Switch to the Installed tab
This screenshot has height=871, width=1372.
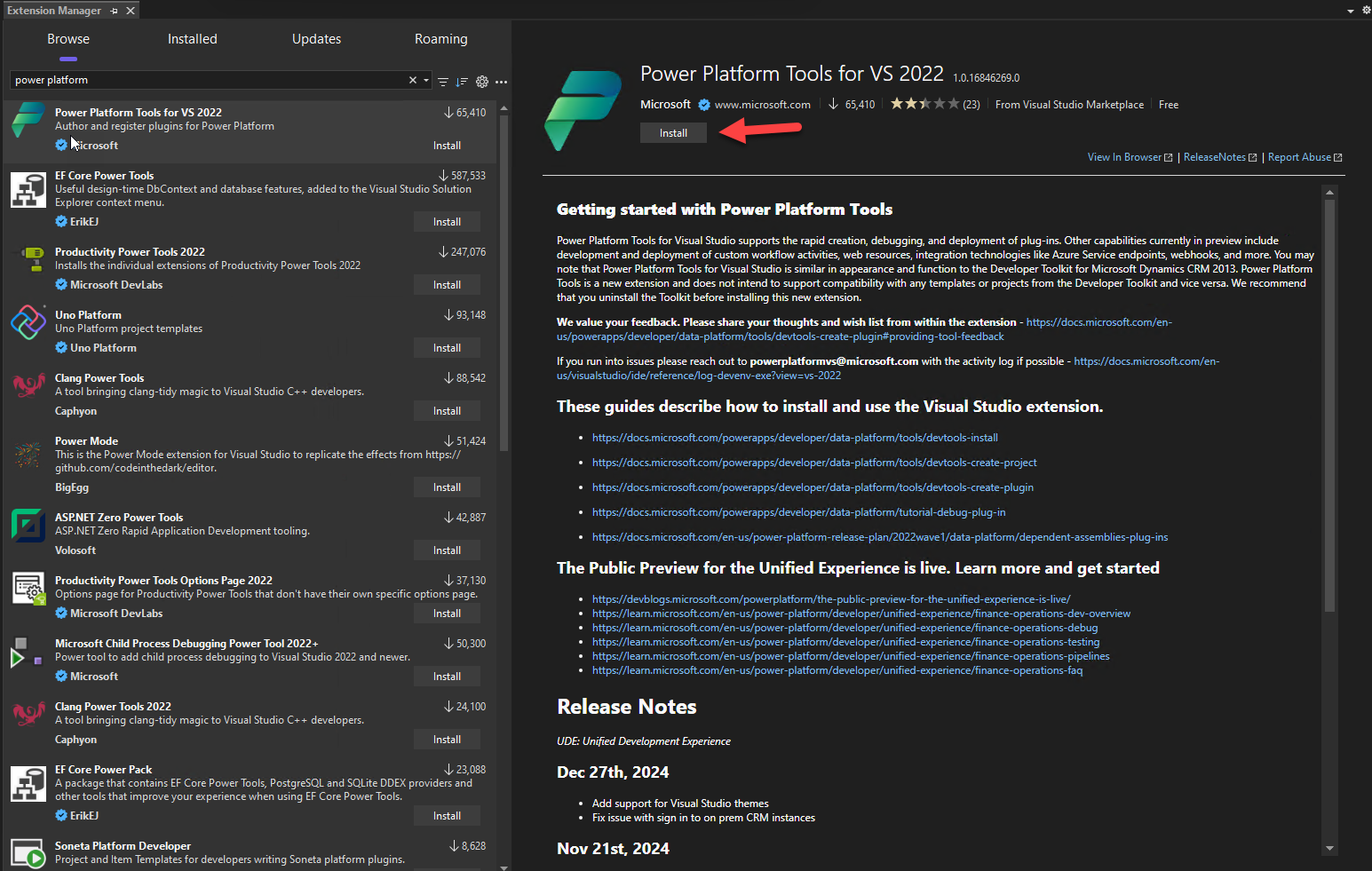[192, 39]
